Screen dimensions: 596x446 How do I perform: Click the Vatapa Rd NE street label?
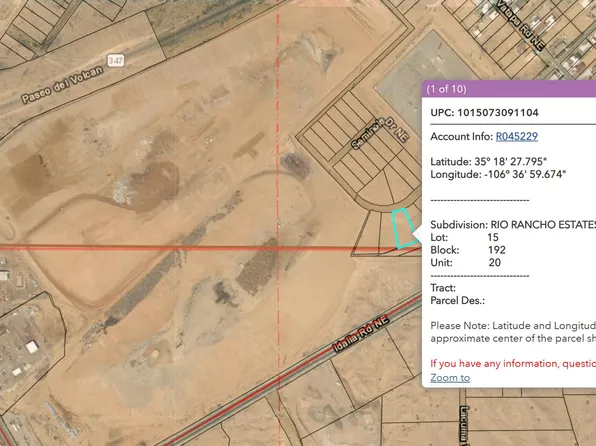(521, 25)
